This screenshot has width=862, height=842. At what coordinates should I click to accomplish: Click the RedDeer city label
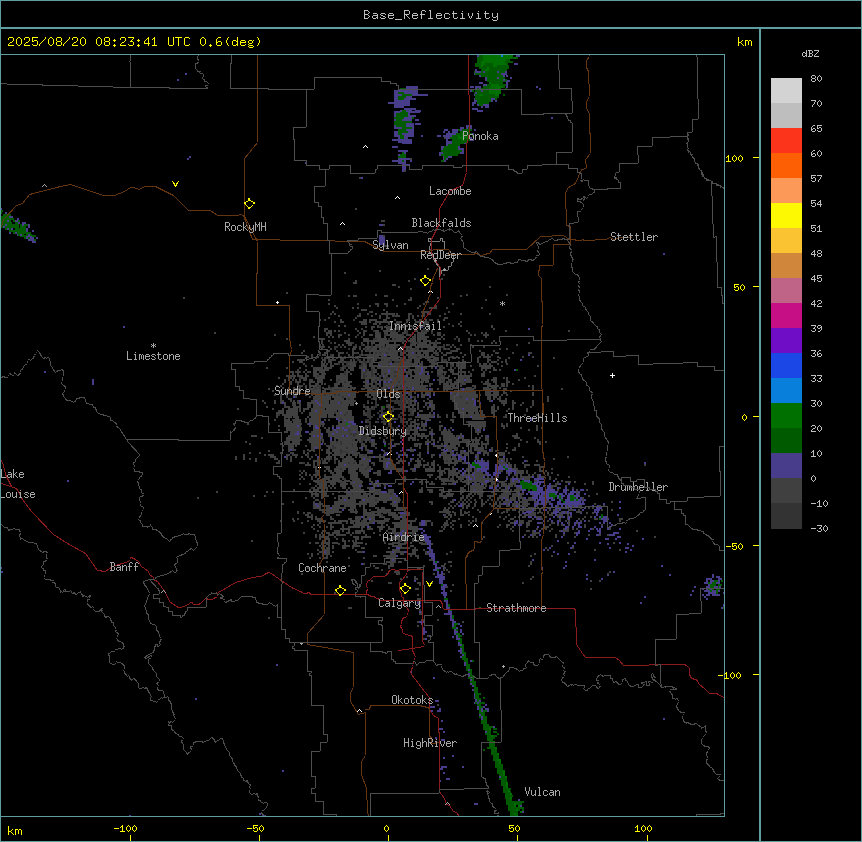440,255
